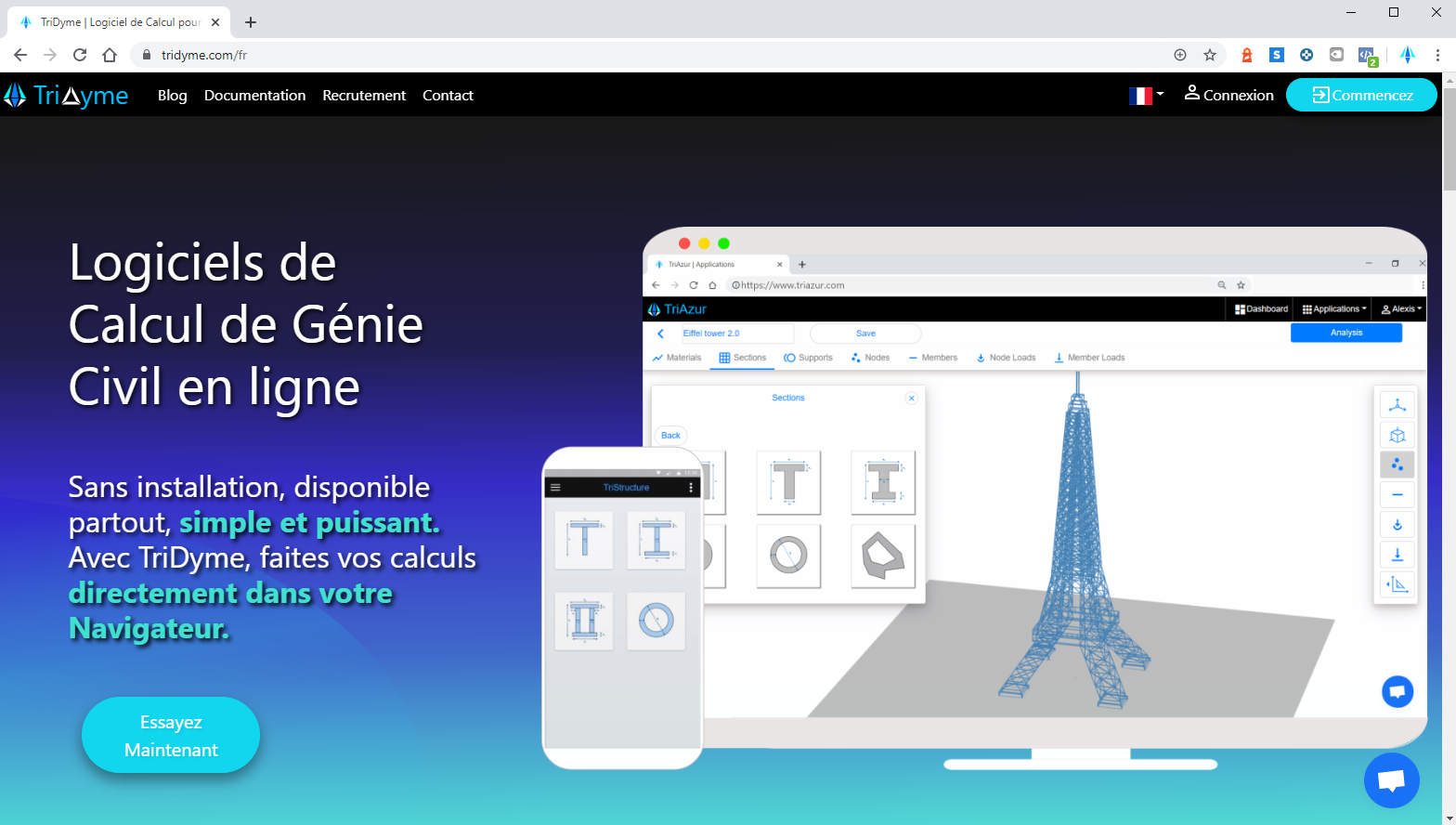Click the page's vertical scrollbar thumb
The width and height of the screenshot is (1456, 825).
1449,139
